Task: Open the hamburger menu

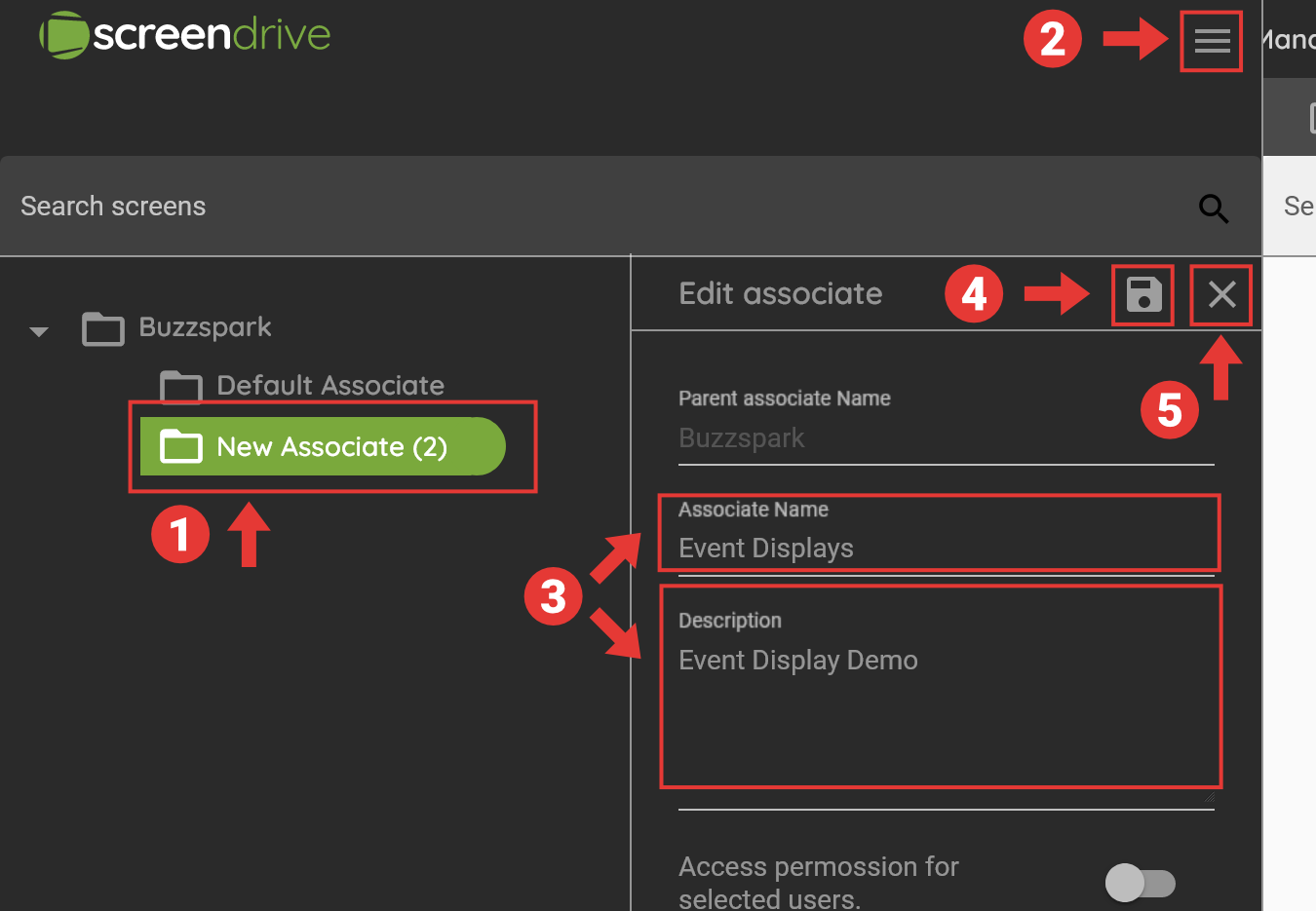Action: pos(1212,41)
